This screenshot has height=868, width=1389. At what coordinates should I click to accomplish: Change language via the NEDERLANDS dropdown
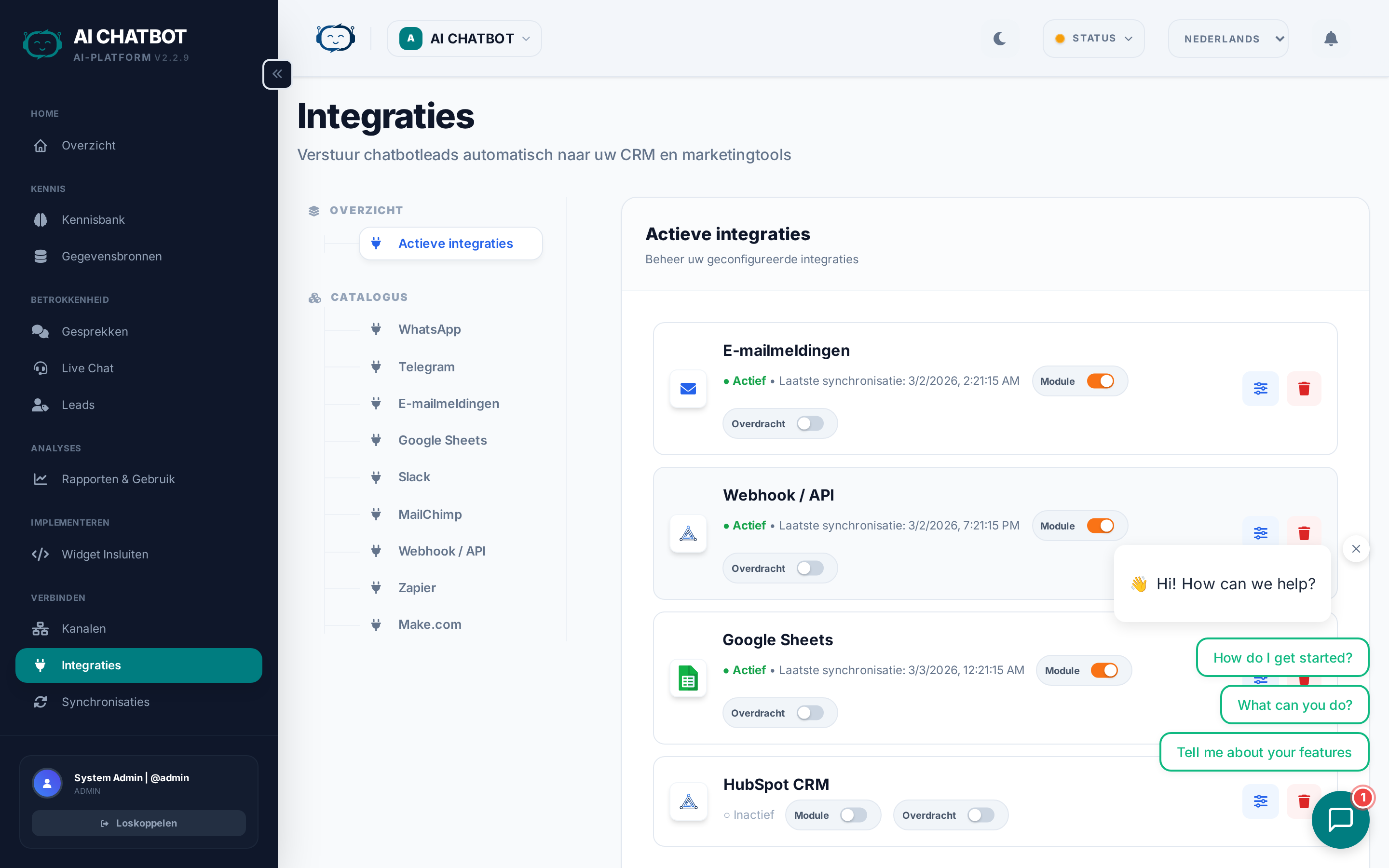[x=1228, y=38]
